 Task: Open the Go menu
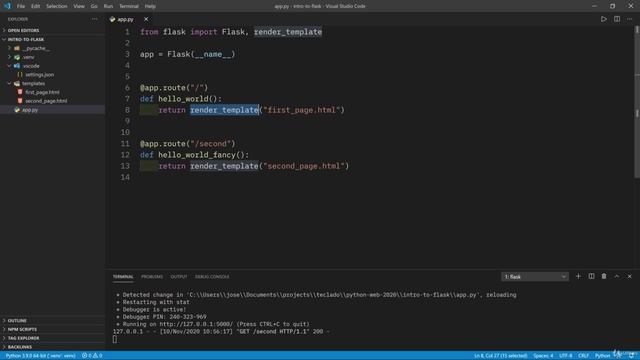click(94, 6)
